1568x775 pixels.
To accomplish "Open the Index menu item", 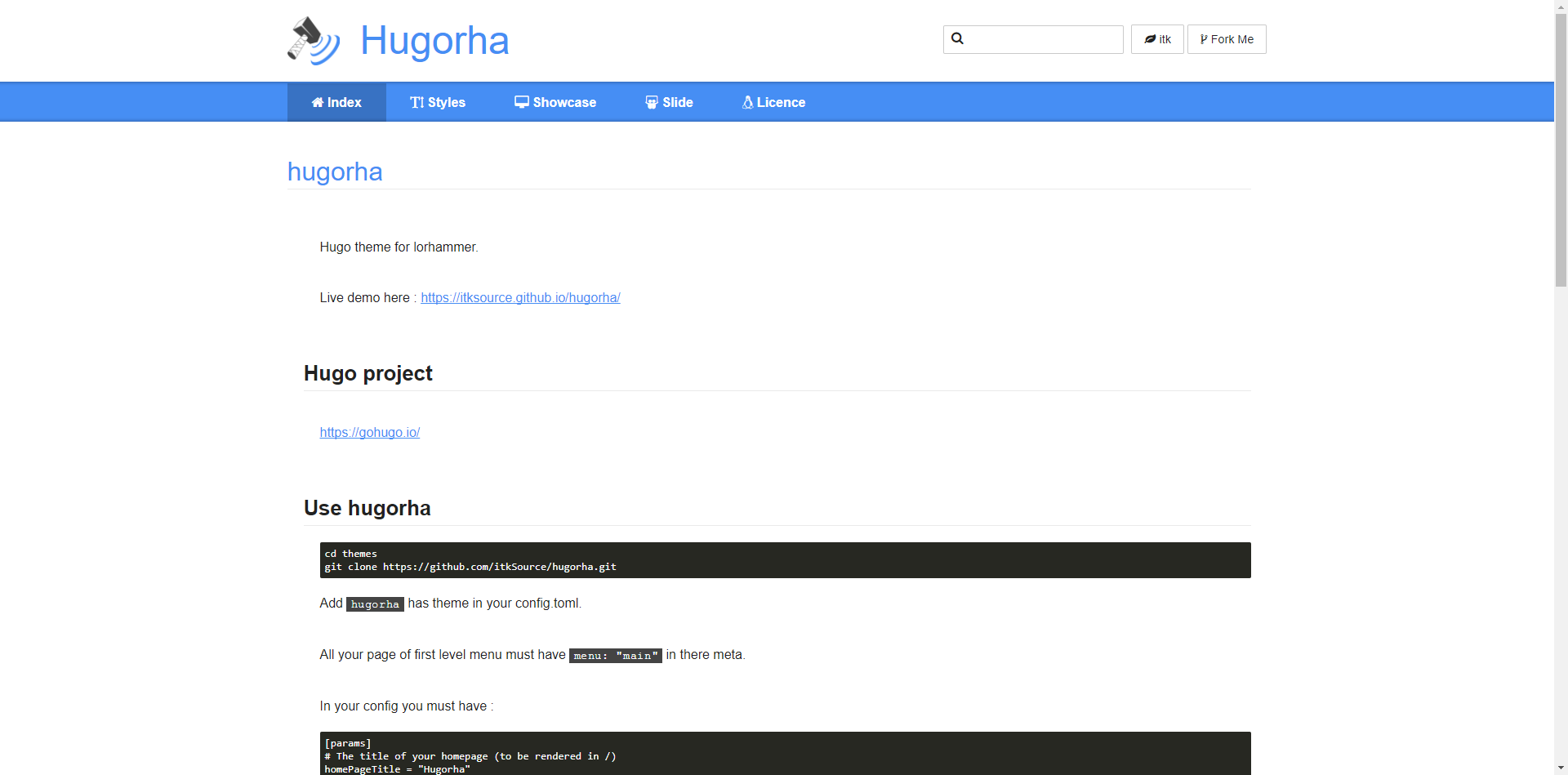I will pyautogui.click(x=336, y=102).
